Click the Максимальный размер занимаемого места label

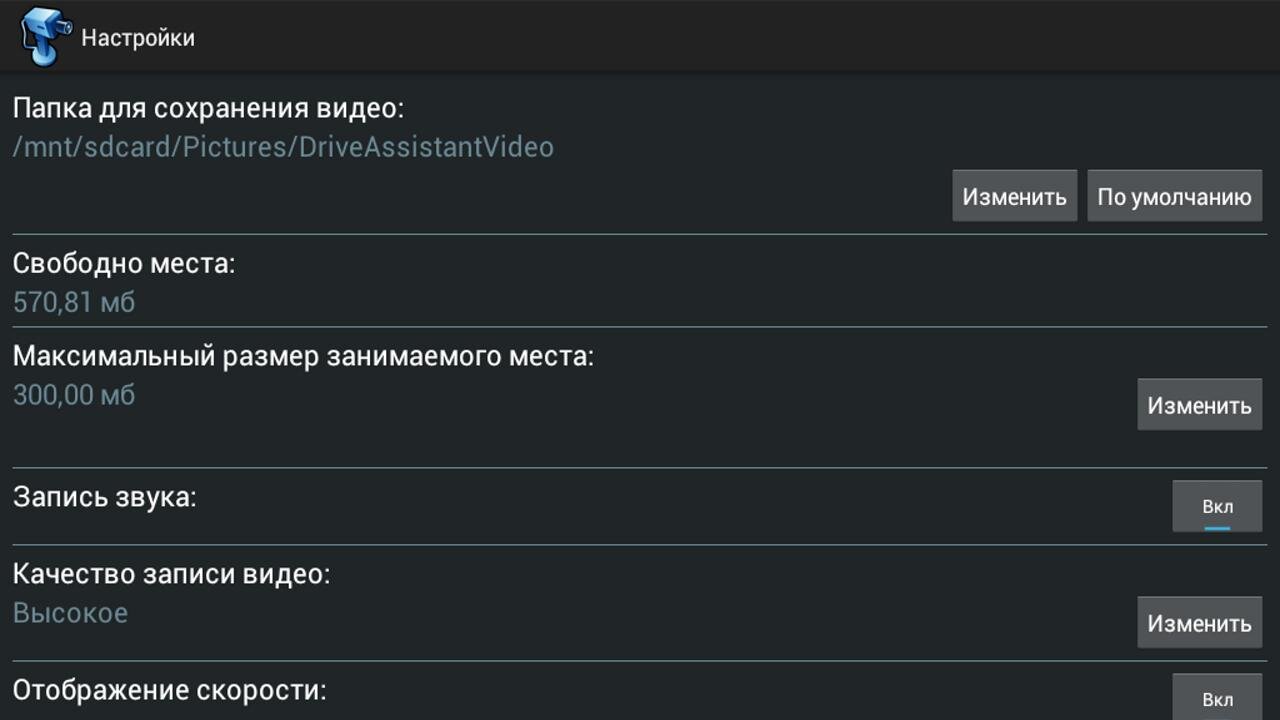[303, 356]
